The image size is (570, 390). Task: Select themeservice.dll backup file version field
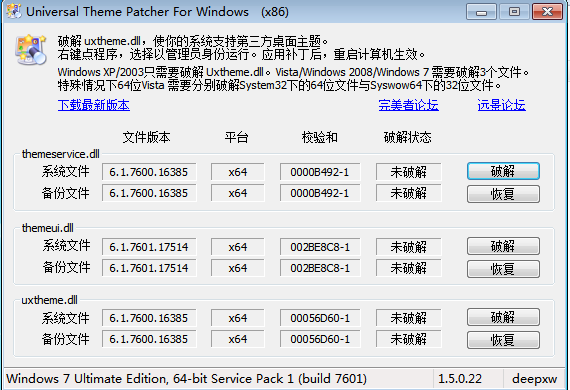click(x=149, y=193)
